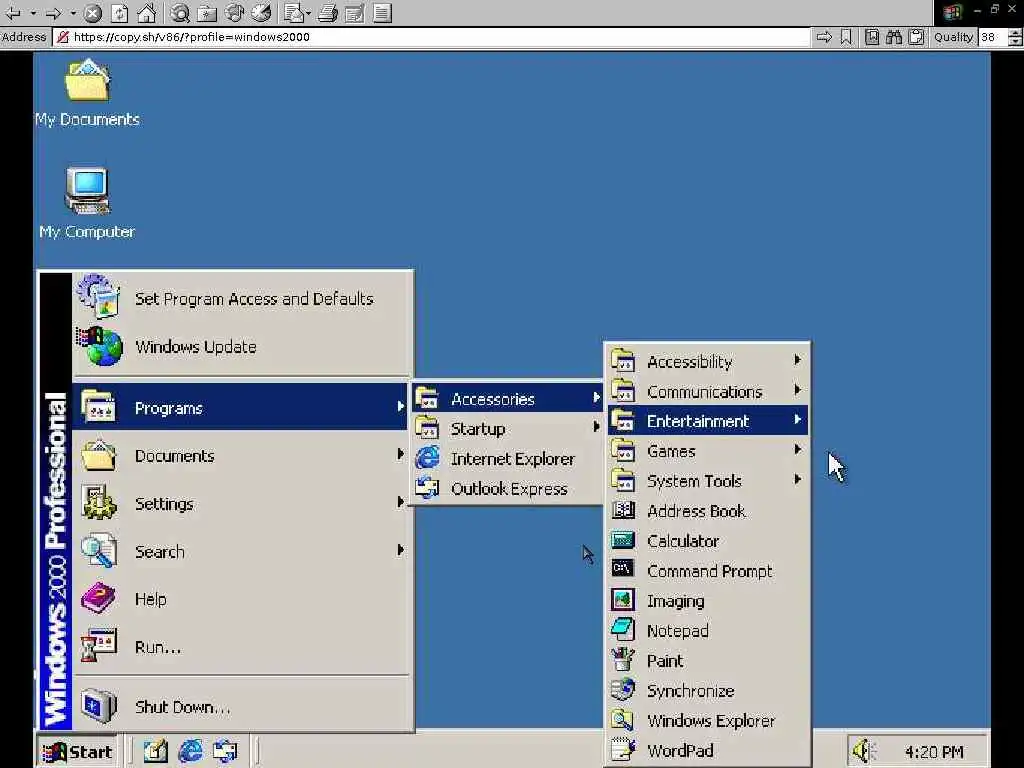
Task: Open the Back button history dropdown
Action: tap(33, 13)
